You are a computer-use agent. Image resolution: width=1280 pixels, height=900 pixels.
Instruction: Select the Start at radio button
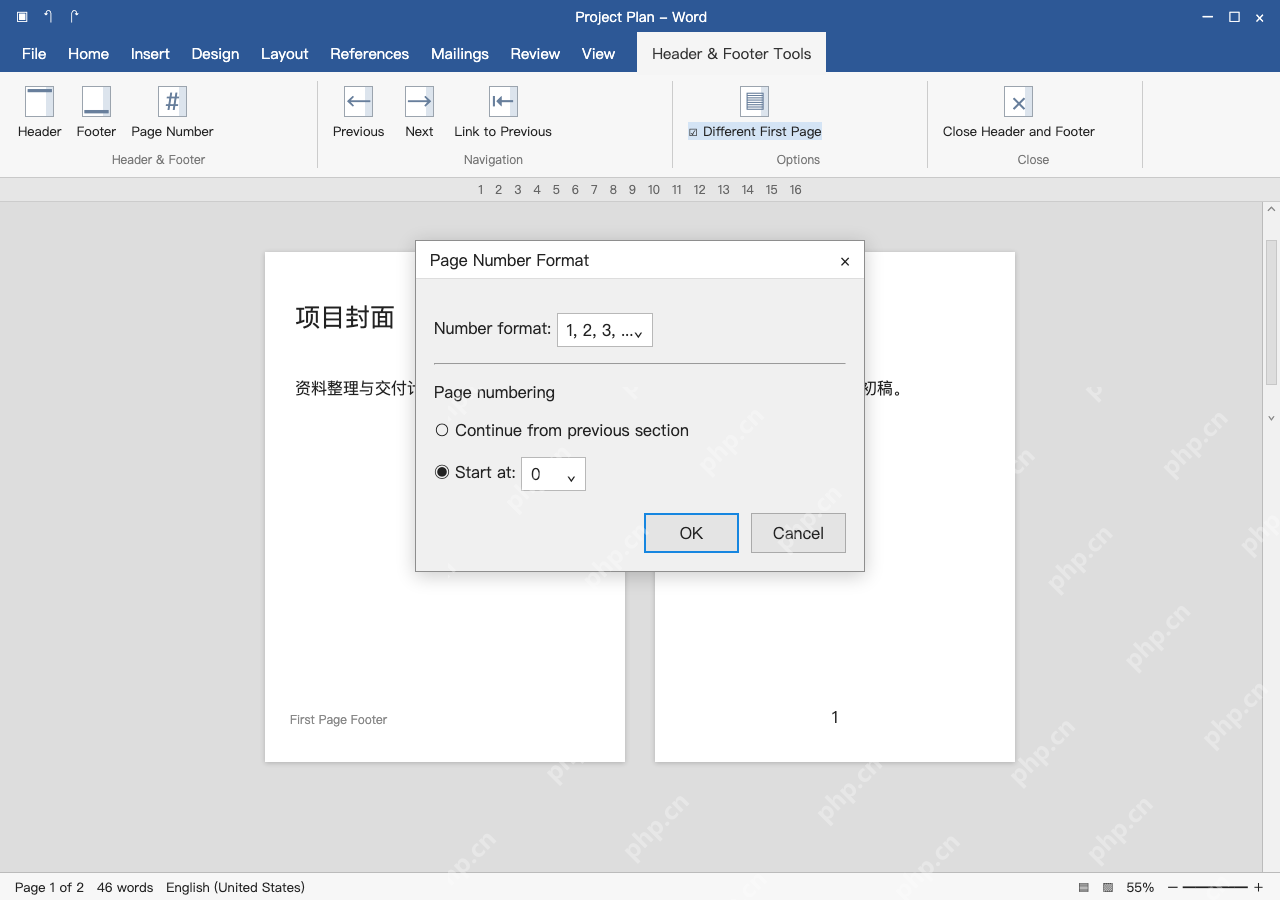[442, 472]
